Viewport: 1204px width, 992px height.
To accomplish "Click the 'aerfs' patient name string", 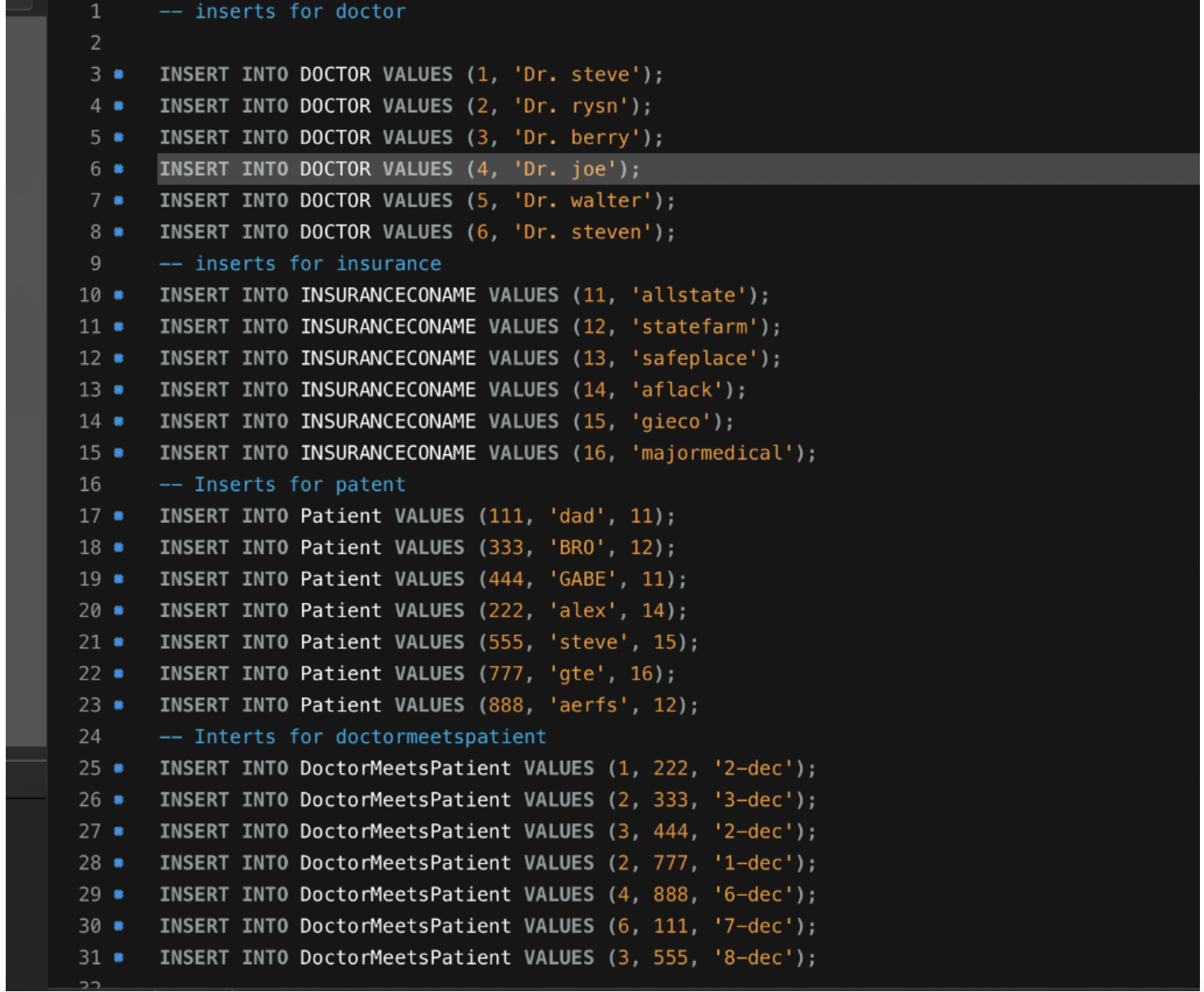I will 589,705.
